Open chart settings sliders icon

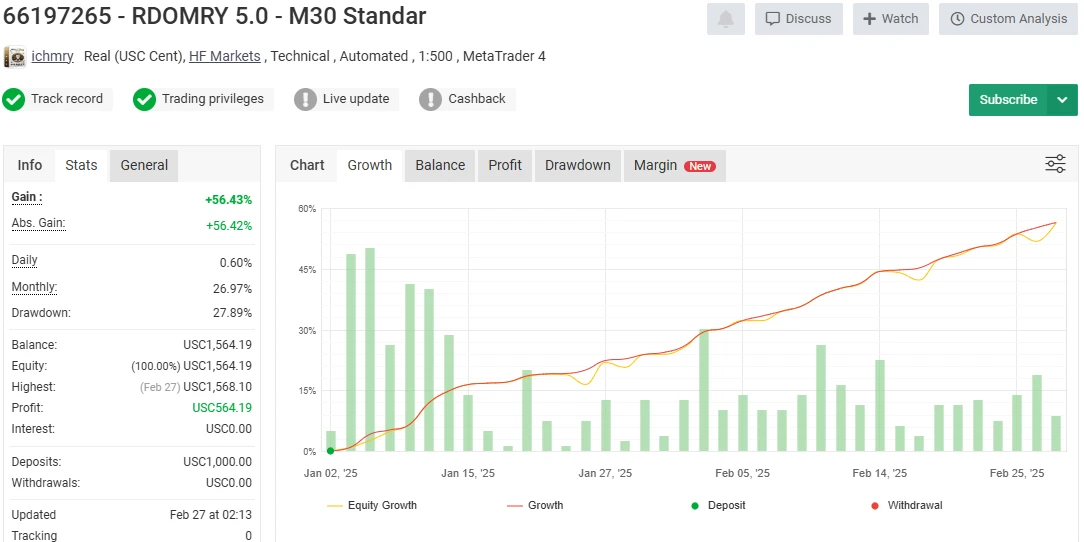point(1055,164)
